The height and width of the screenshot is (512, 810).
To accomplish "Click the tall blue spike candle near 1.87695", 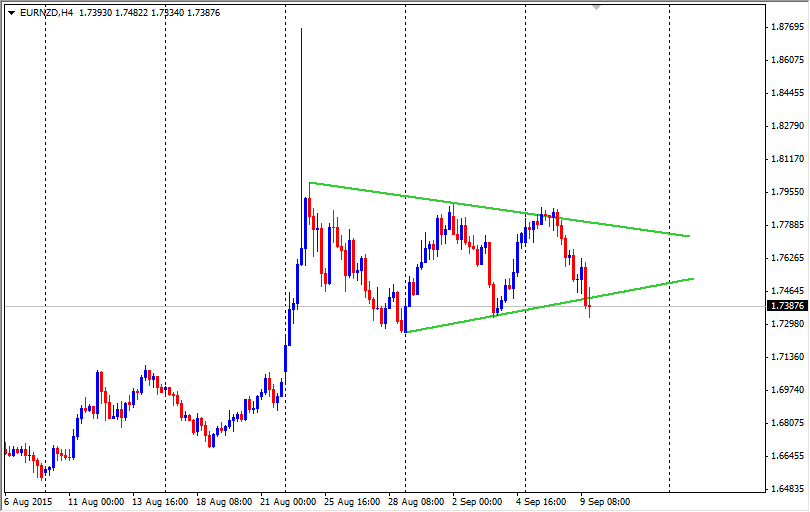I will tap(302, 147).
